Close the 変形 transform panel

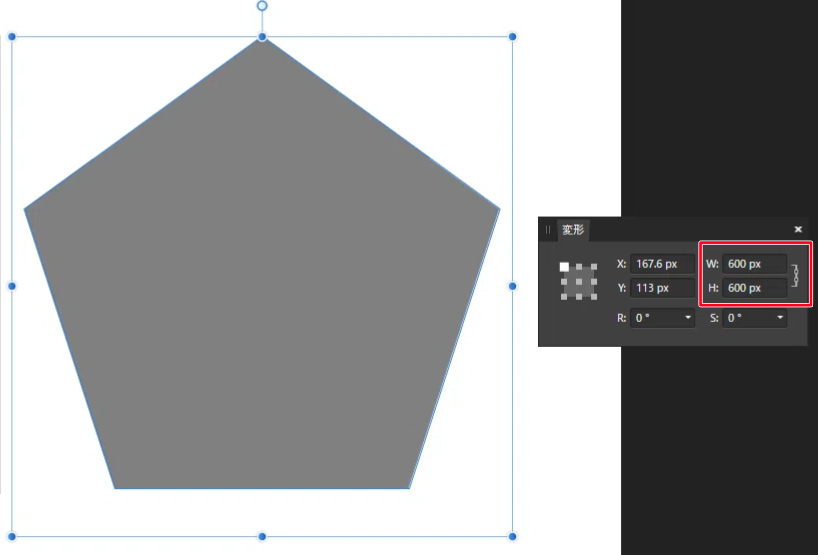click(x=798, y=229)
